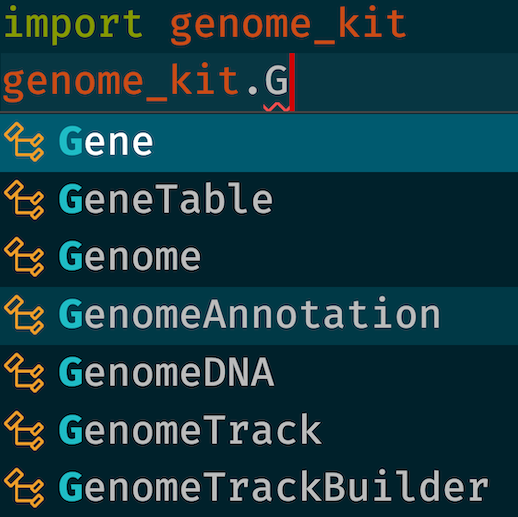
Task: Click the class icon next to Genome
Action: (24, 257)
